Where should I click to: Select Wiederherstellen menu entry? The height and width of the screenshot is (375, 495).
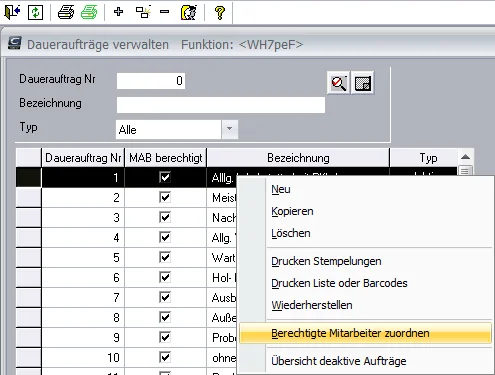point(365,305)
